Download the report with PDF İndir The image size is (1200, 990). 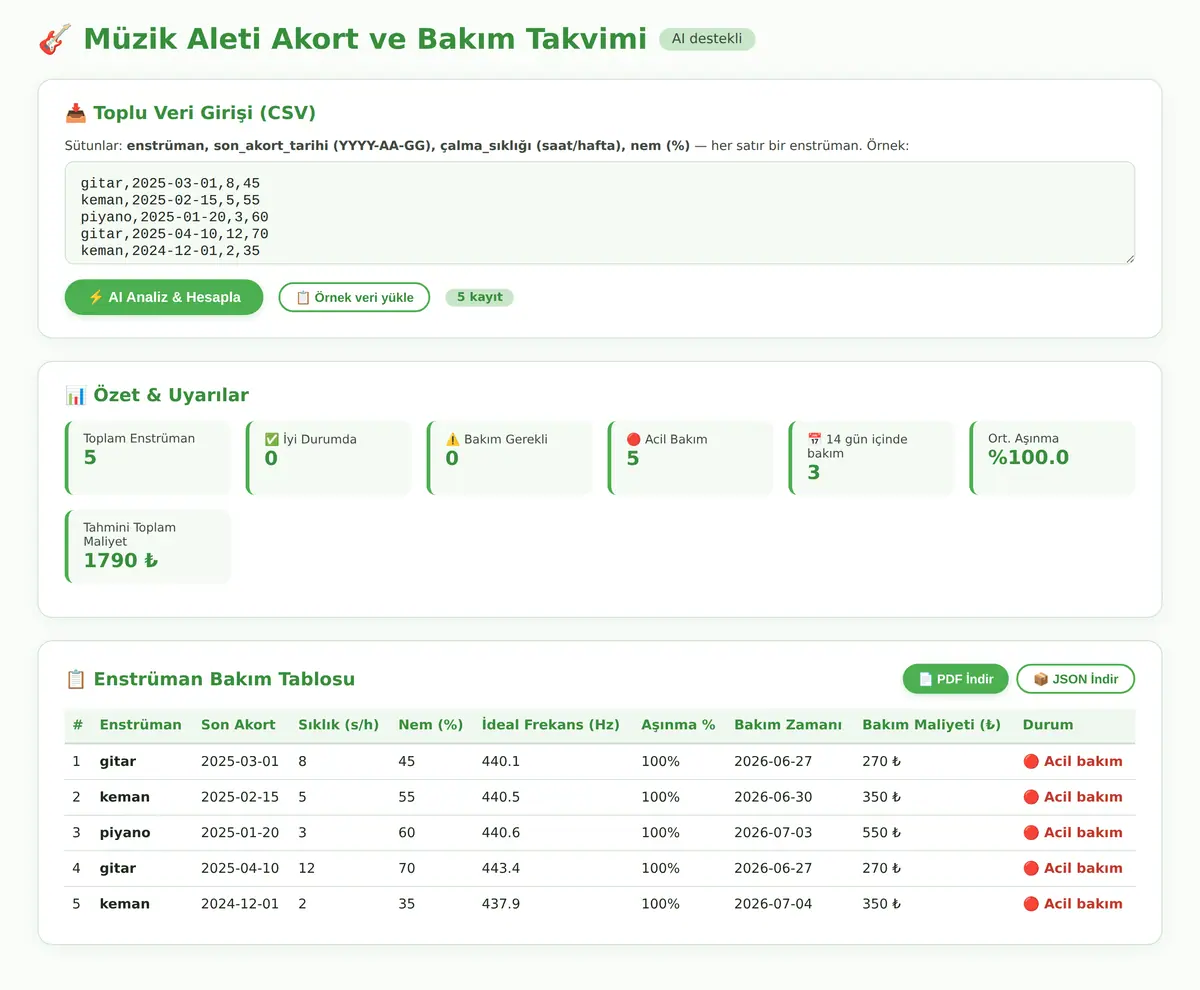coord(955,679)
